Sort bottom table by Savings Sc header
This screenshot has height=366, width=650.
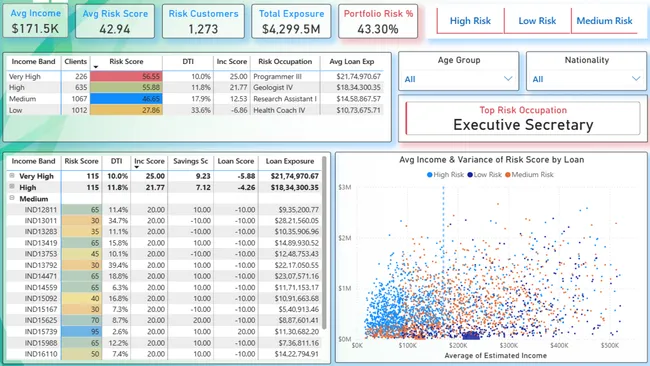tap(190, 161)
